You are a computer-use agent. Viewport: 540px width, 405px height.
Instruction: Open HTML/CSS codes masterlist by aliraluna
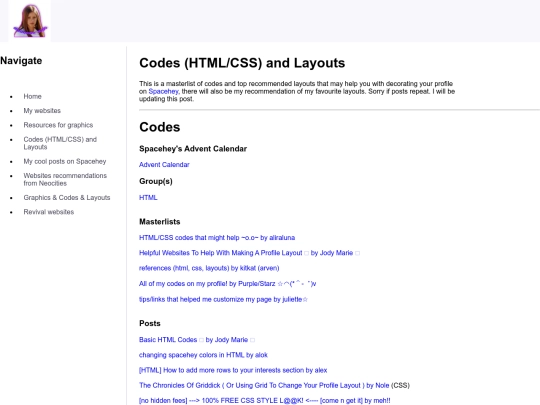click(217, 238)
